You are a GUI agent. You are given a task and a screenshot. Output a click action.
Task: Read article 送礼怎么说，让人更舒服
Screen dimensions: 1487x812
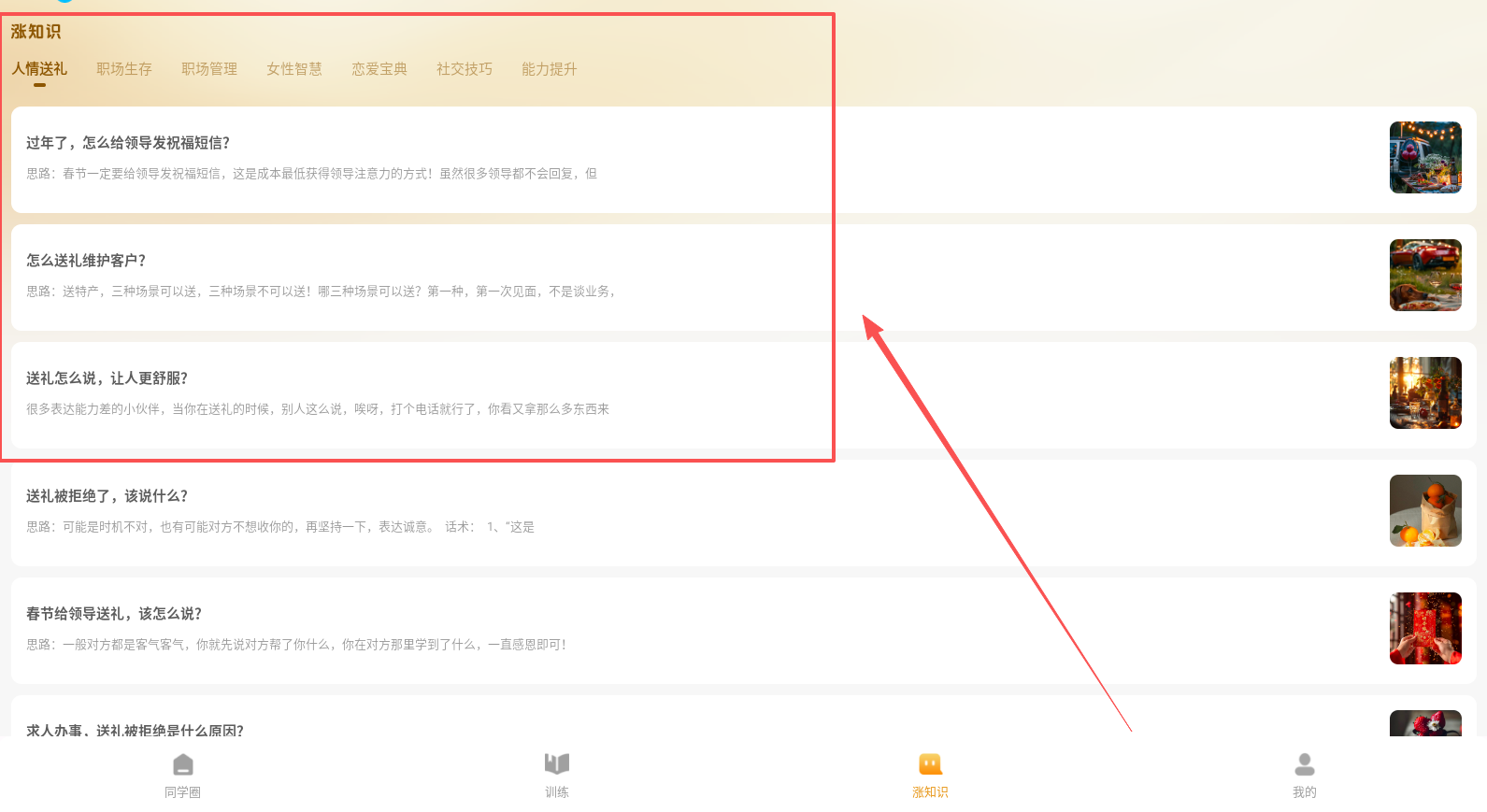(107, 378)
